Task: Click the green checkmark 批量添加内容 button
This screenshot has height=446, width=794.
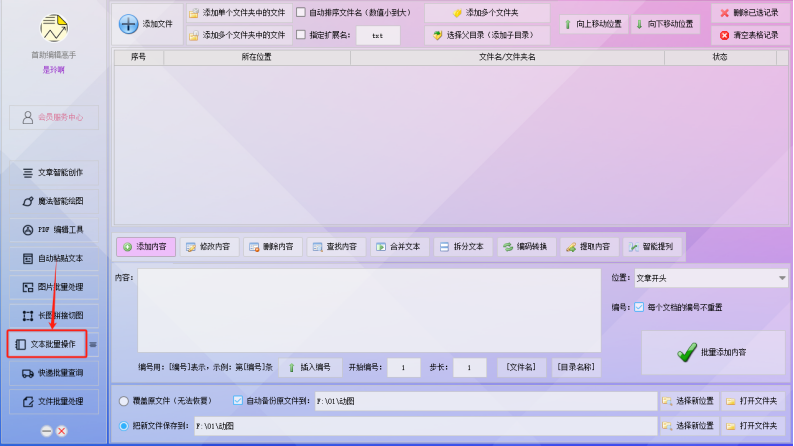Action: point(713,352)
